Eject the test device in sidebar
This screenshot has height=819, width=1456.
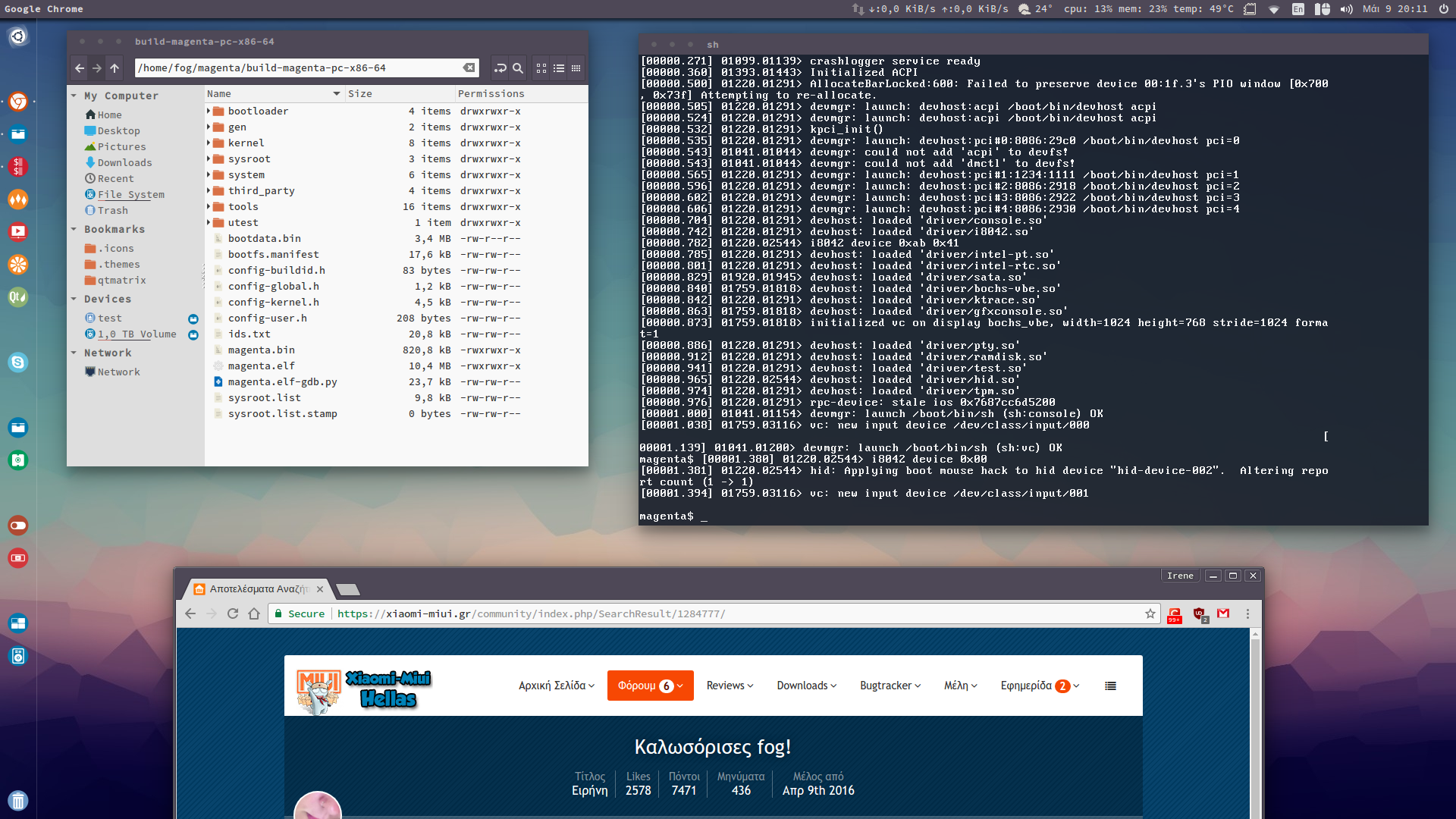click(x=193, y=318)
